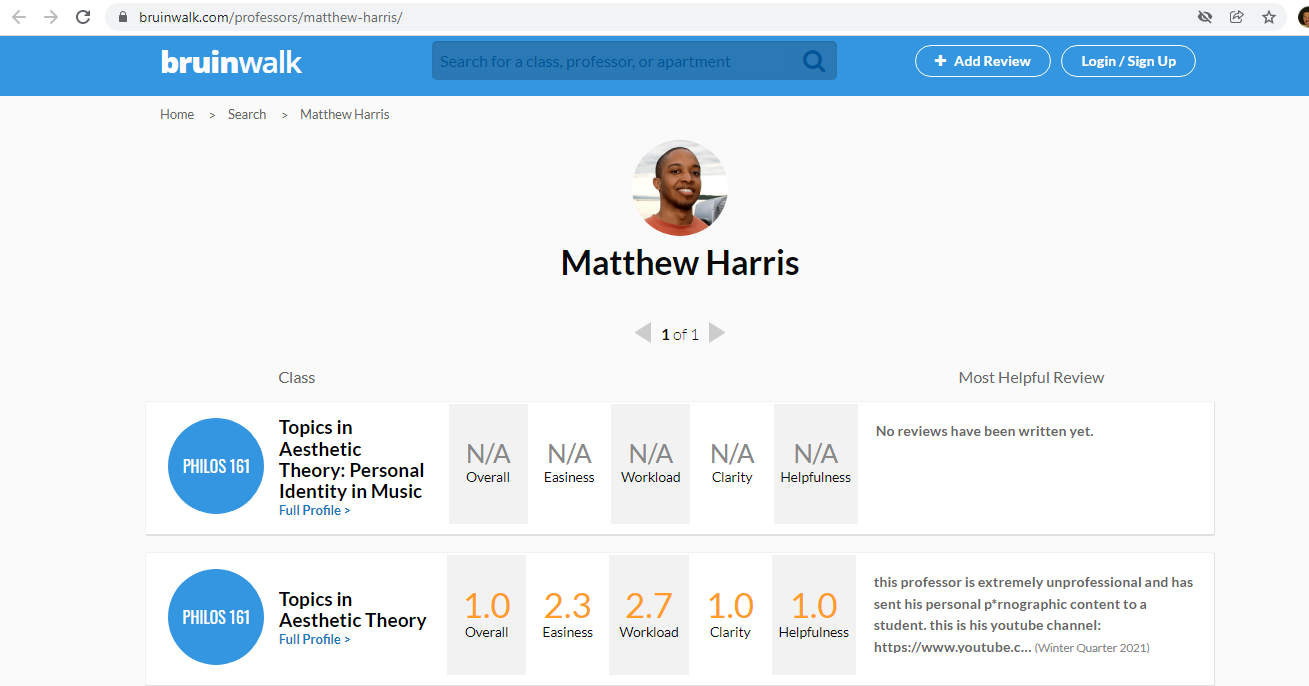Click the 1.0 Helpfulness rating

tap(814, 615)
